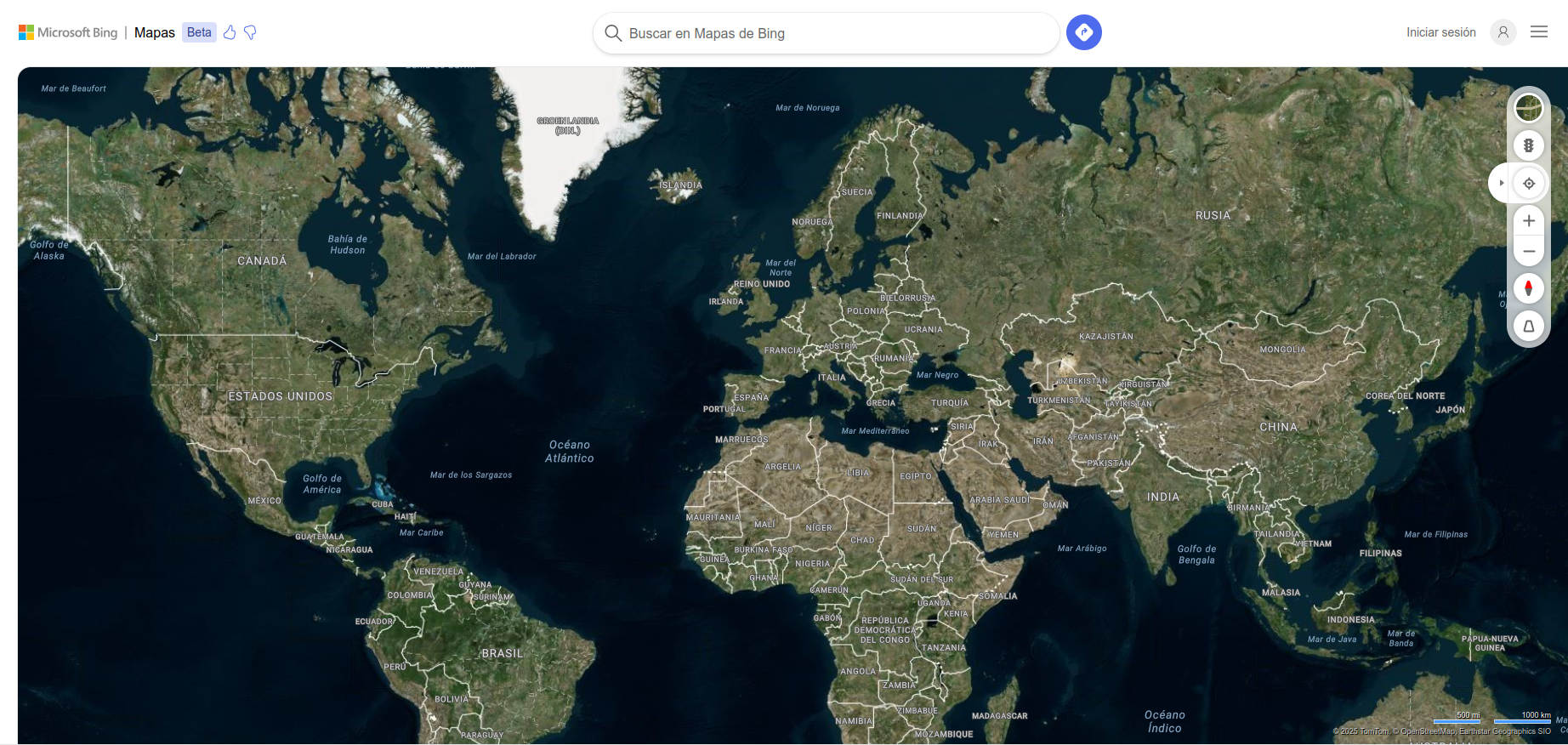The width and height of the screenshot is (1568, 745).
Task: Click the CANADÁ label on map
Action: click(262, 261)
